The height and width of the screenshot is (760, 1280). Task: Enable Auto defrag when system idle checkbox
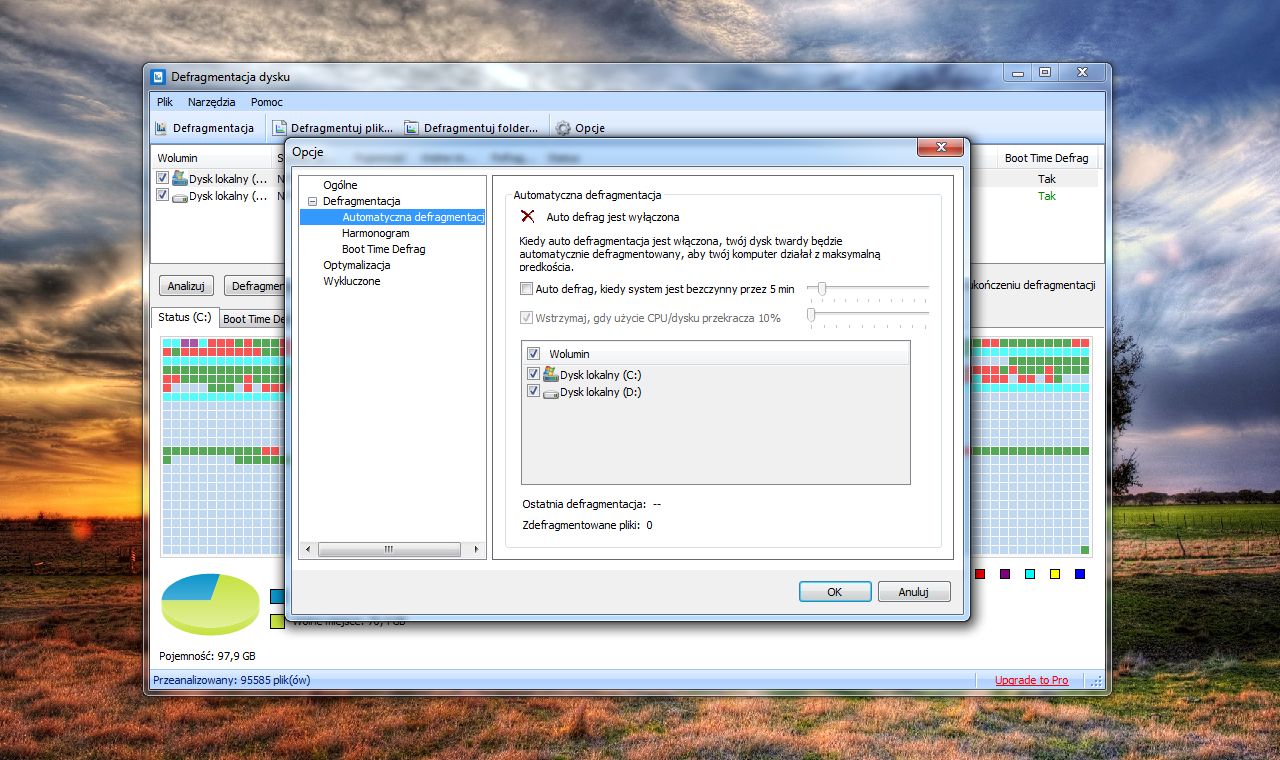(x=527, y=289)
